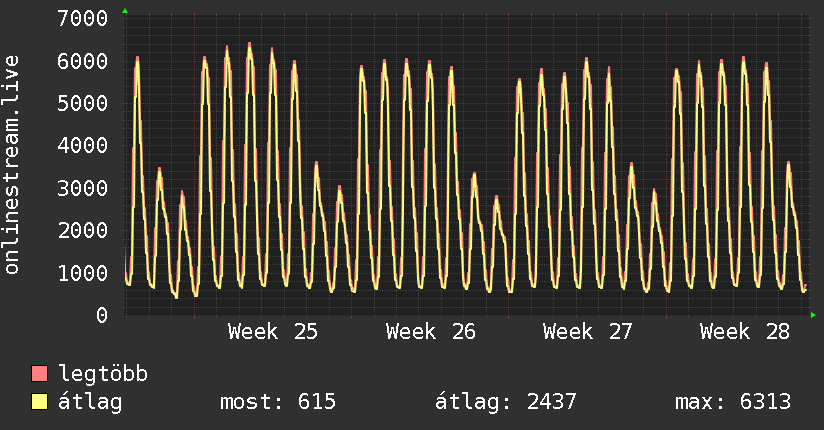The width and height of the screenshot is (824, 430).
Task: Click the átlag: 2437 statistic
Action: 506,402
